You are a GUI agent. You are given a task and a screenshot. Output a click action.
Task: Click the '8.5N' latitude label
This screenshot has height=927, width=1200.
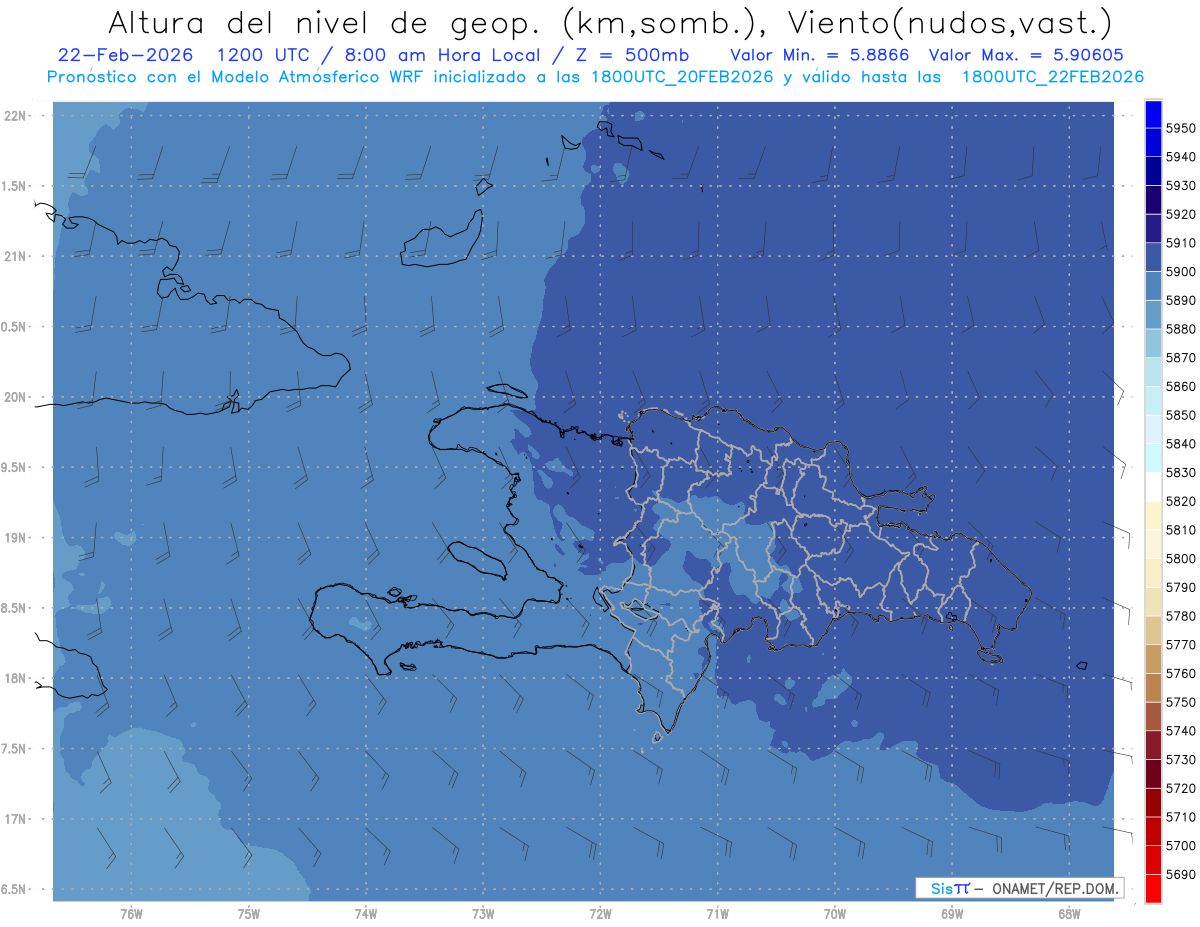coord(14,608)
